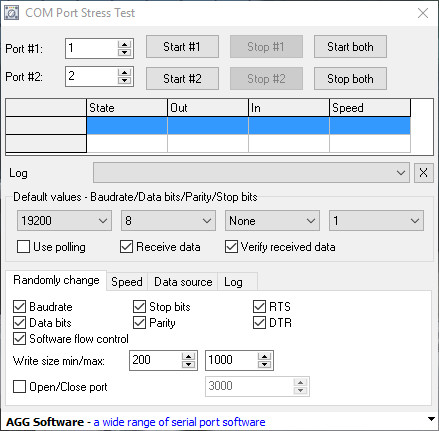Increase Port #1 number with up arrow
Viewport: 439px width, 431px height.
click(x=124, y=45)
